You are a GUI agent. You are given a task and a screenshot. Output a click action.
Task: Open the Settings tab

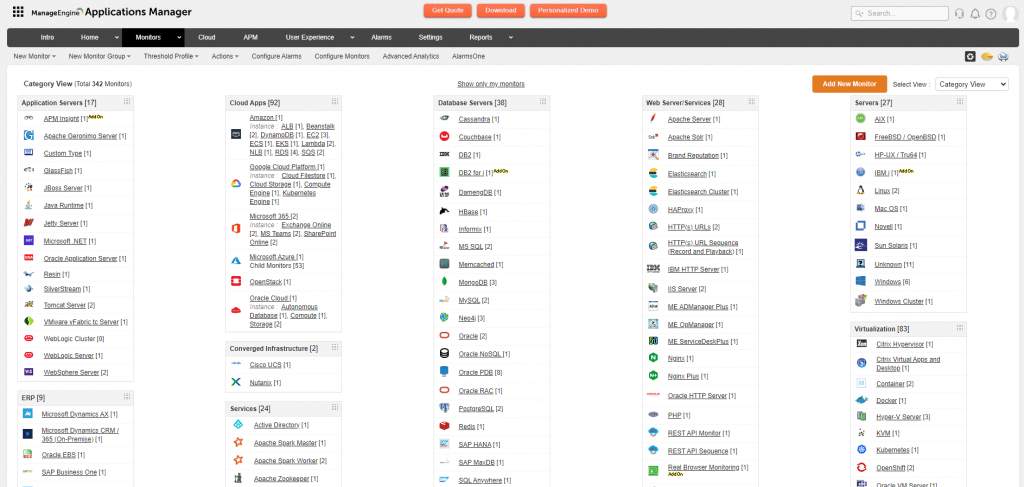point(430,38)
